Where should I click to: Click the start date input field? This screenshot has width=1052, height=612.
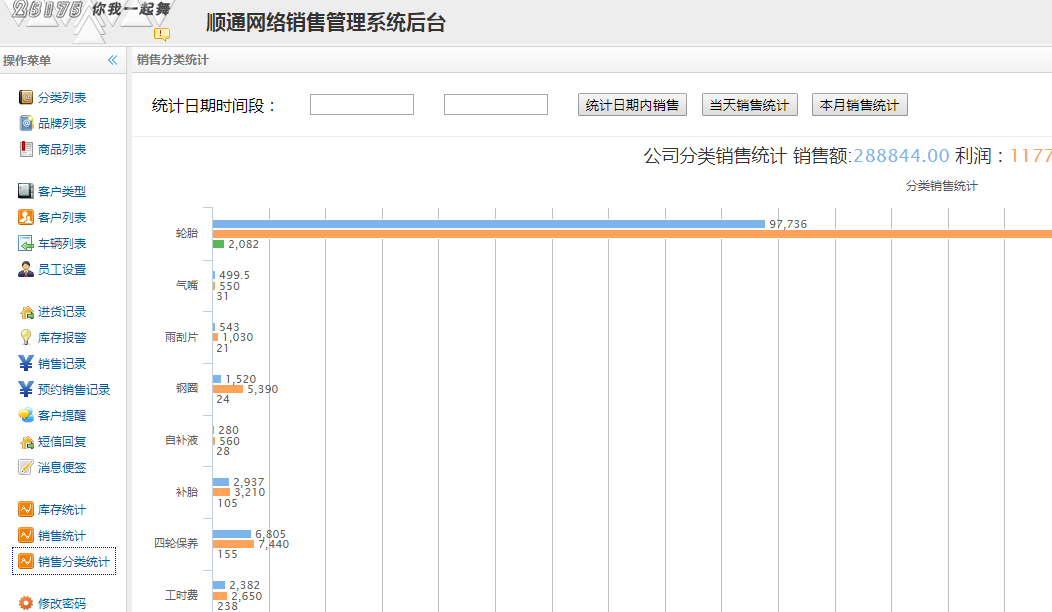click(x=361, y=105)
